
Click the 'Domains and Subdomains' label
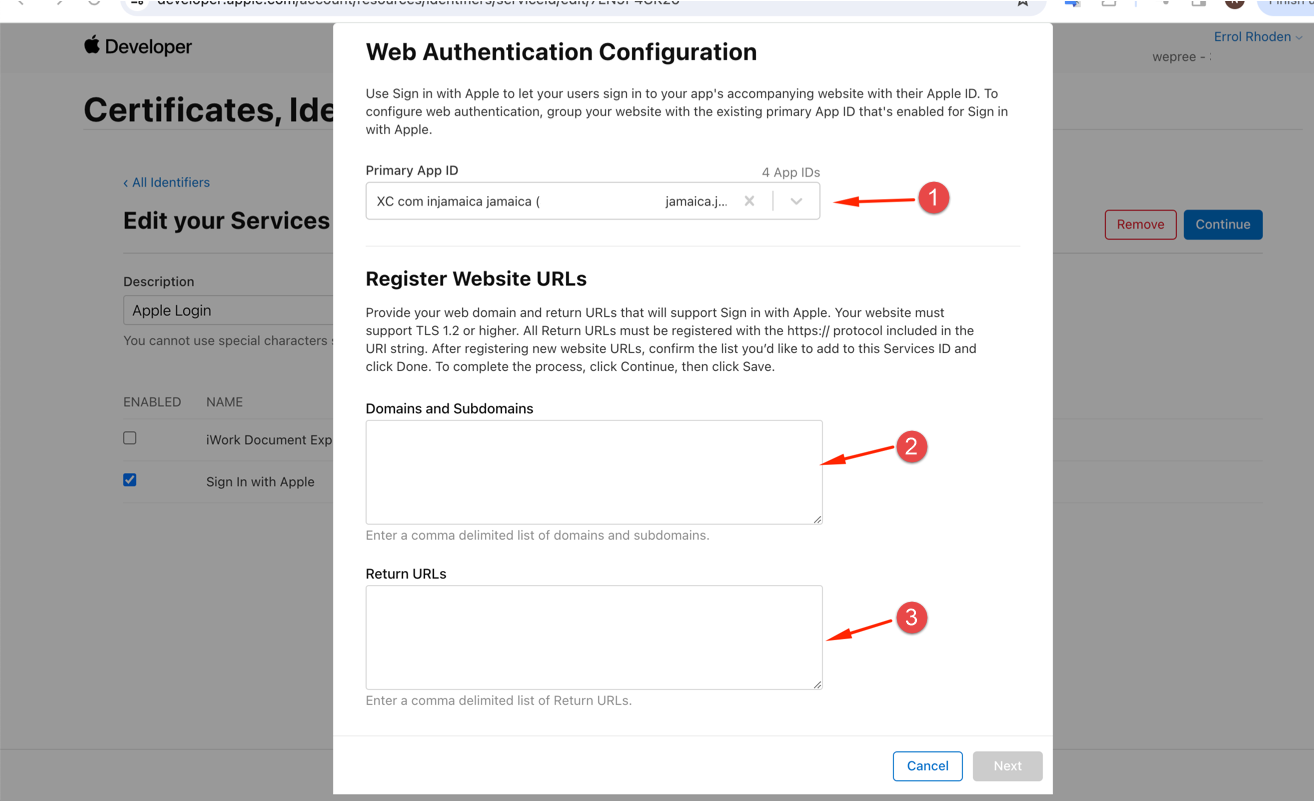click(449, 409)
